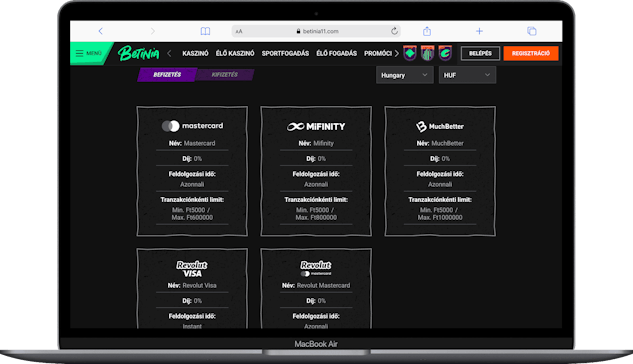
Task: Click the 'Név: Mifinity' text
Action: coord(316,143)
